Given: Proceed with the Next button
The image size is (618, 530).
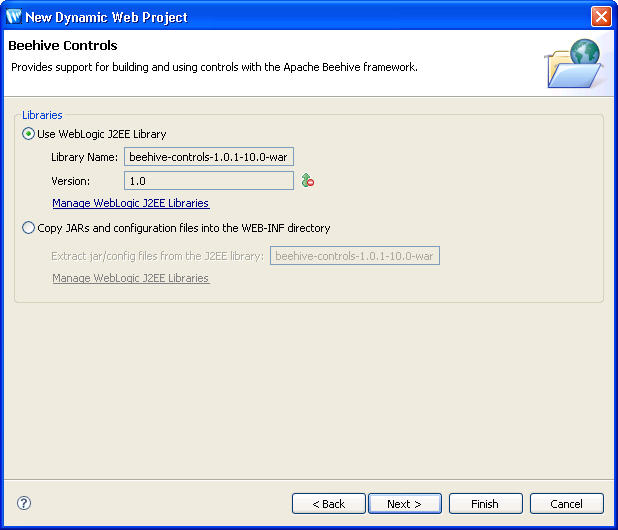Looking at the screenshot, I should point(405,504).
